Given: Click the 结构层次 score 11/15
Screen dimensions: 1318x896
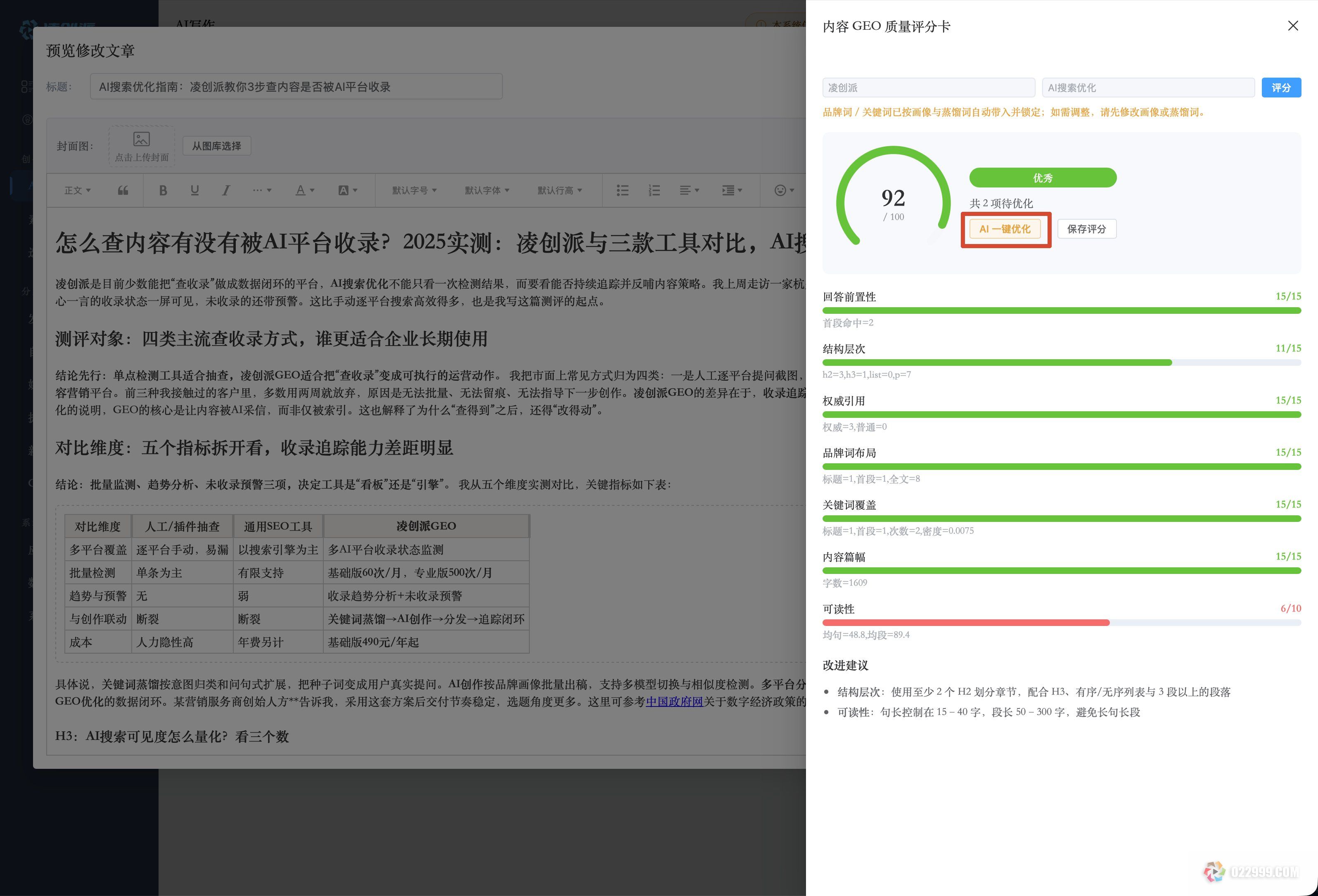Looking at the screenshot, I should tap(1288, 349).
